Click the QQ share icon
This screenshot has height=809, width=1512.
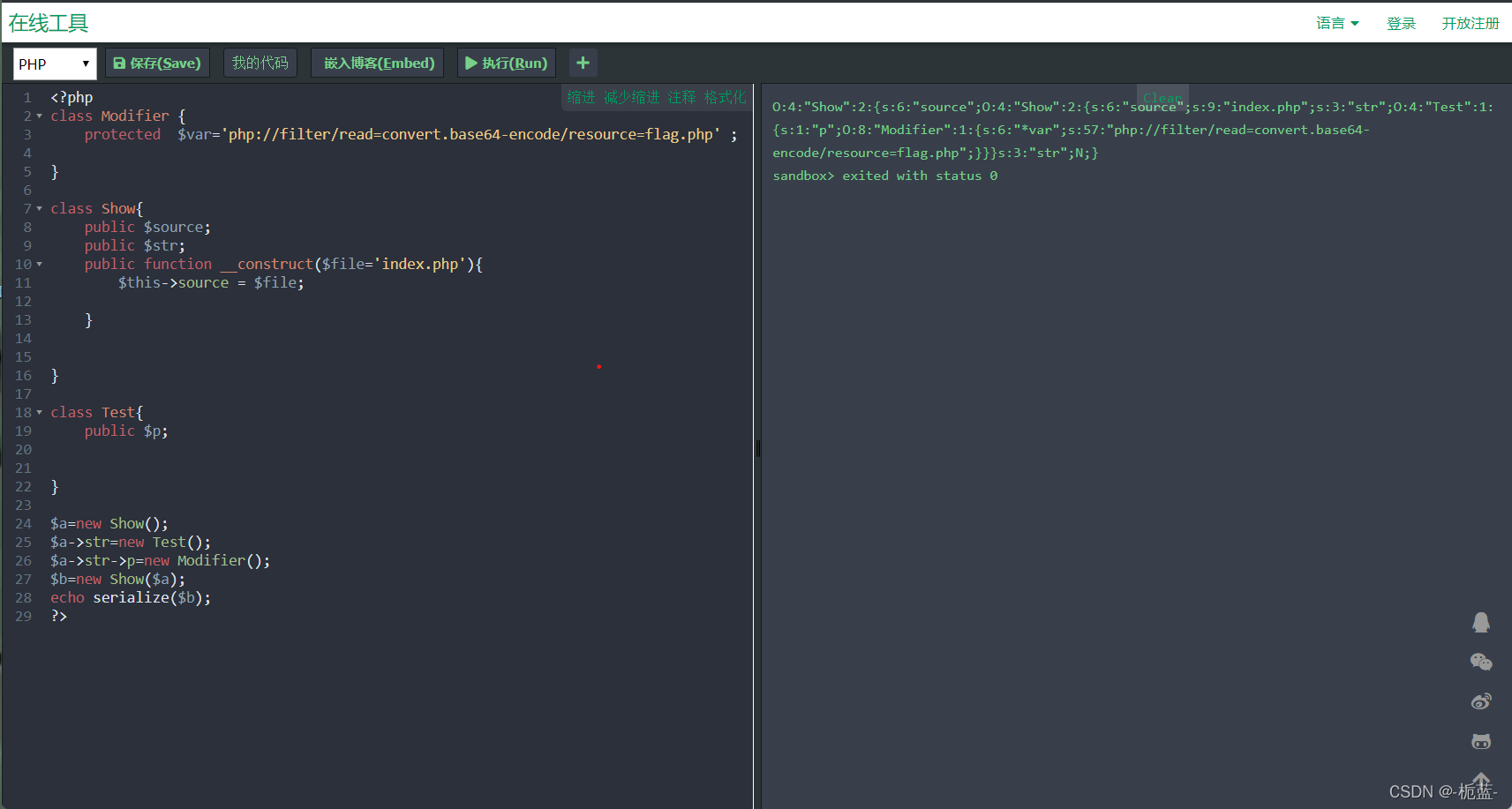(x=1481, y=623)
